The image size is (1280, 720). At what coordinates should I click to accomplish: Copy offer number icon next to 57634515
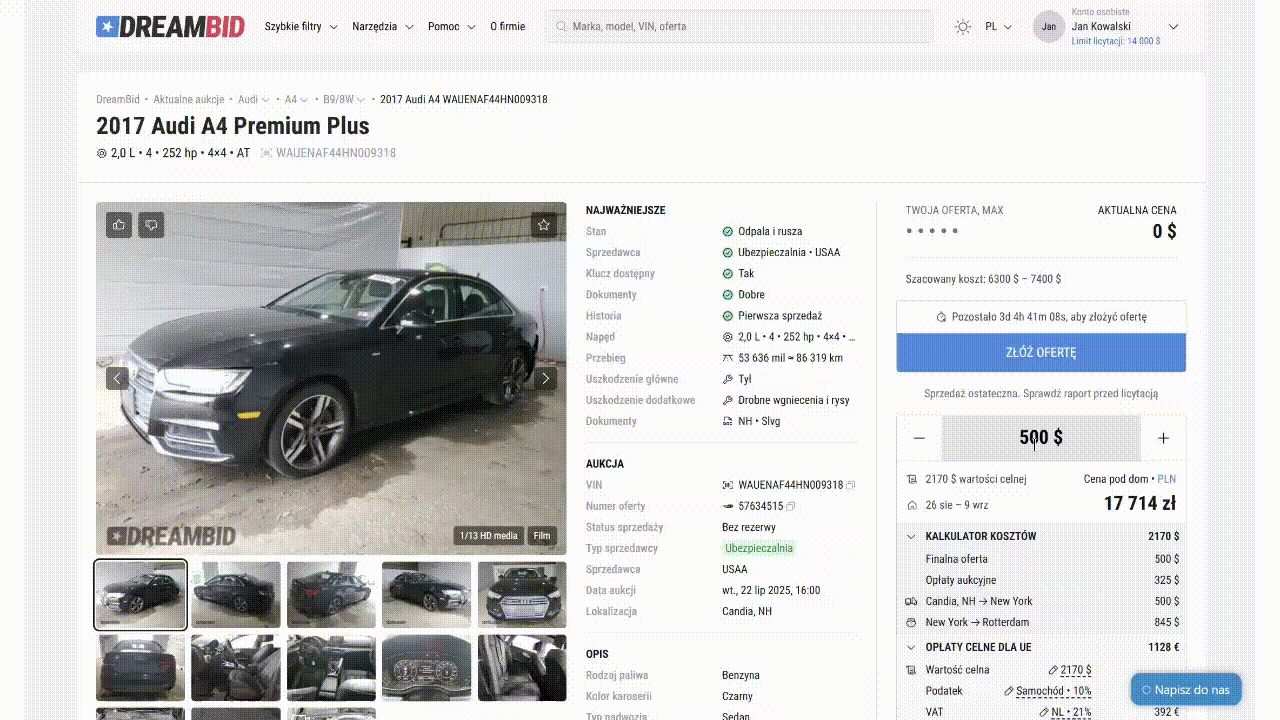(791, 506)
